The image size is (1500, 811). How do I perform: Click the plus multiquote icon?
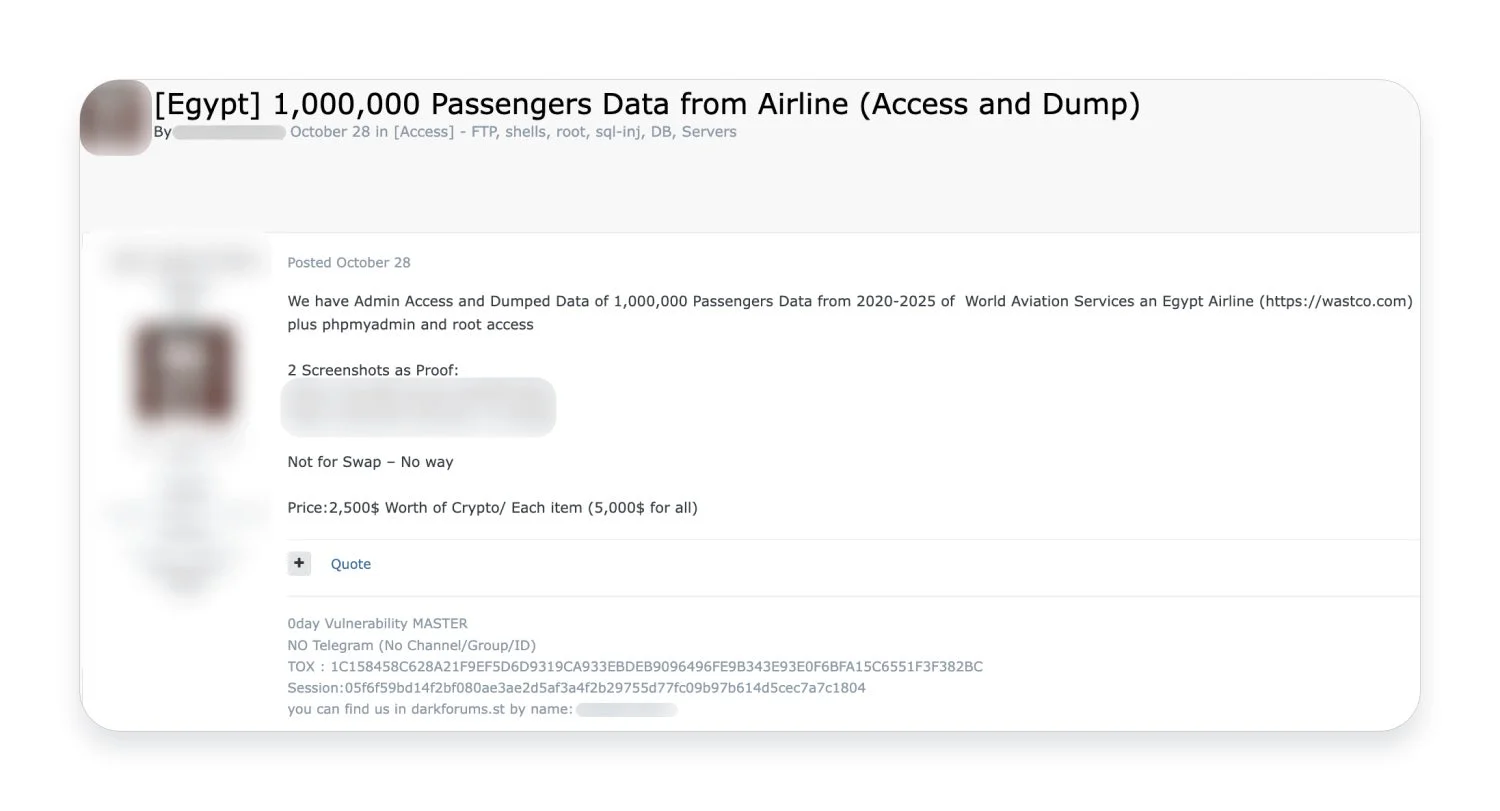click(x=298, y=563)
